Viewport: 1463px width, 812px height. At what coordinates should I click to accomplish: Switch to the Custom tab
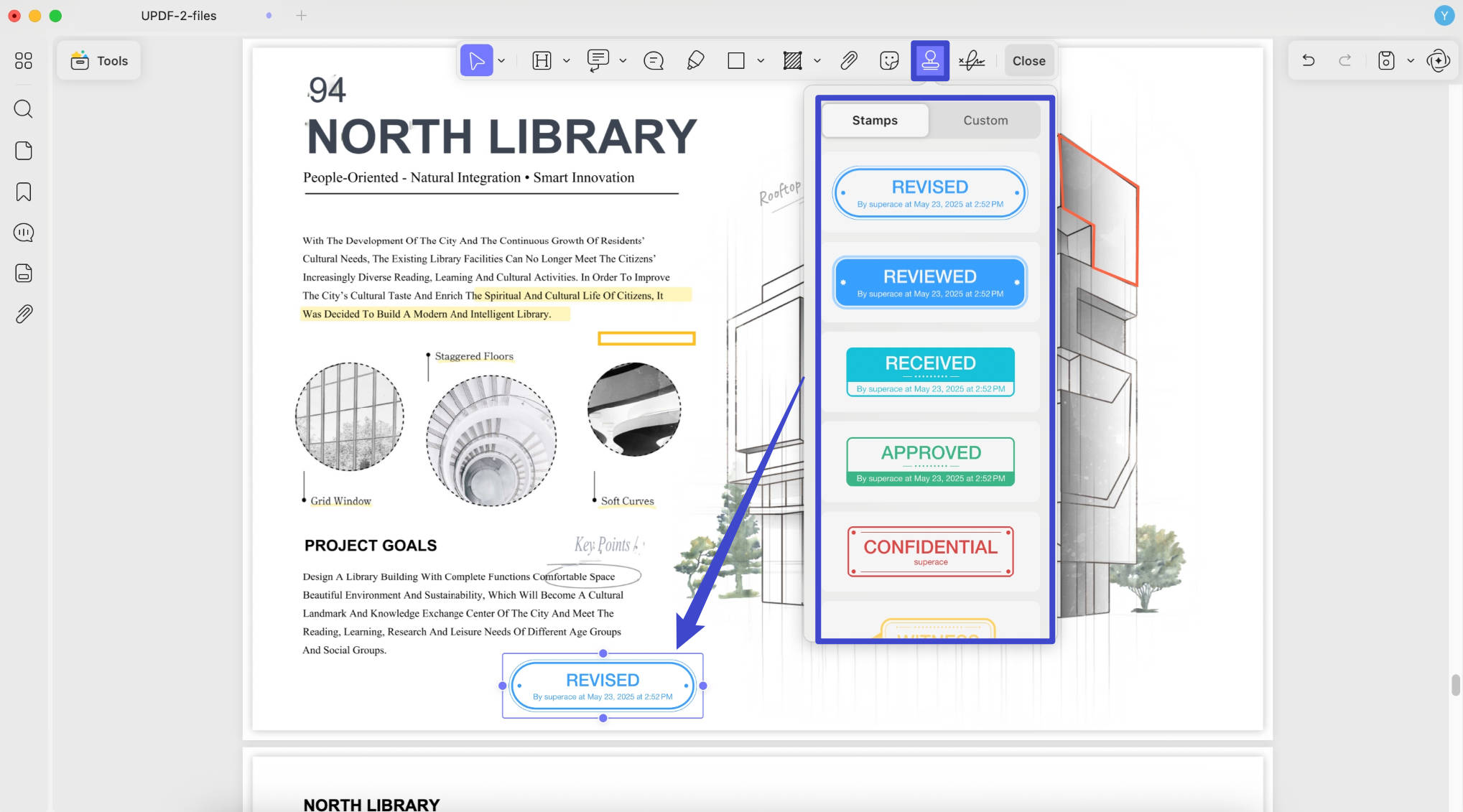(x=985, y=121)
